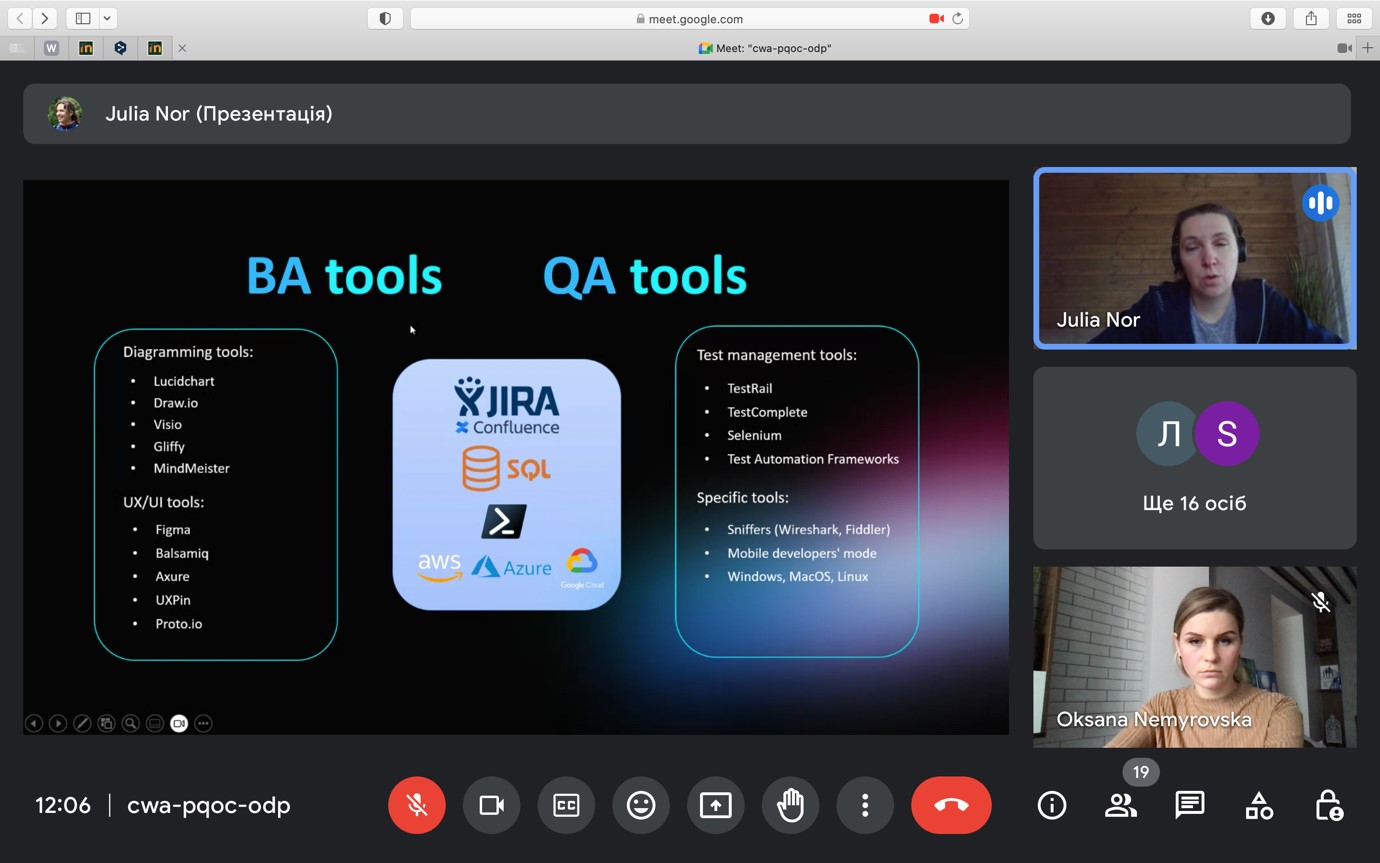Switch to the pinned blue hexagon tab
1380x863 pixels.
coord(120,48)
